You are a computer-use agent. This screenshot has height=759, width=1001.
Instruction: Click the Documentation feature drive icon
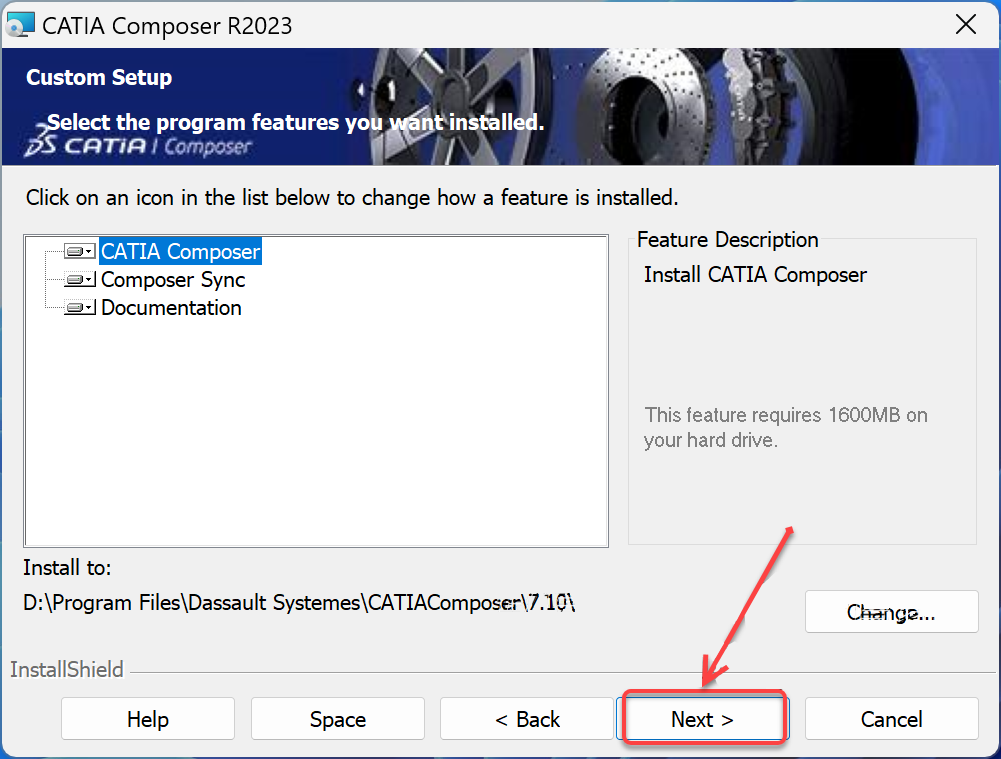[76, 308]
